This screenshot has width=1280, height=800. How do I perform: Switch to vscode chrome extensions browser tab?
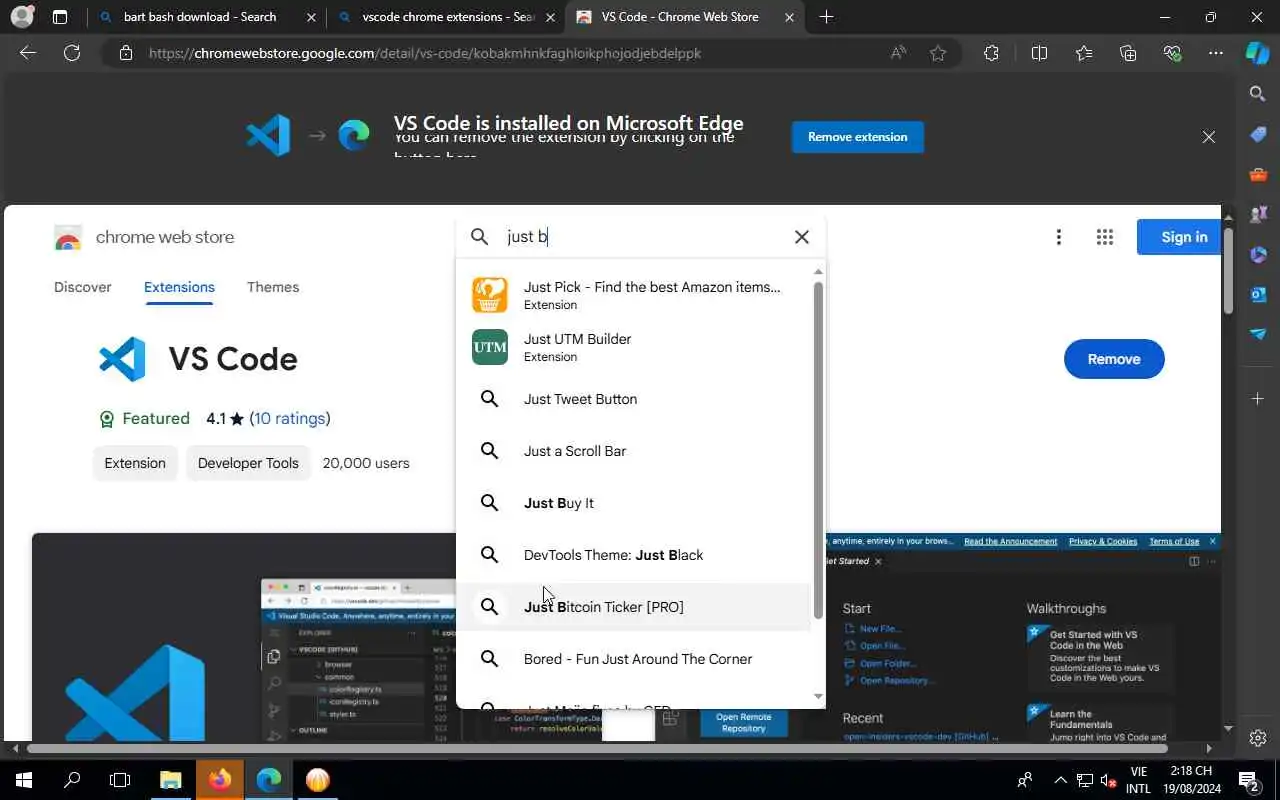click(448, 17)
